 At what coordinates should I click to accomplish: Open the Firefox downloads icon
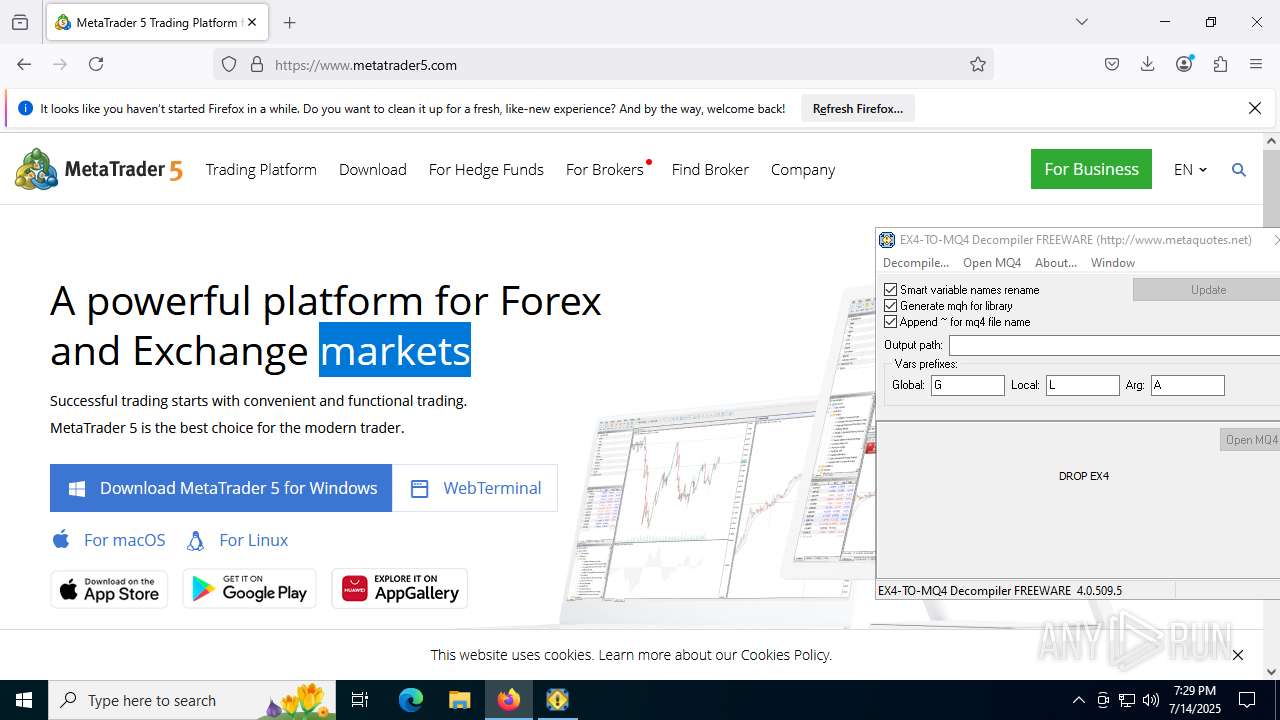pyautogui.click(x=1148, y=64)
